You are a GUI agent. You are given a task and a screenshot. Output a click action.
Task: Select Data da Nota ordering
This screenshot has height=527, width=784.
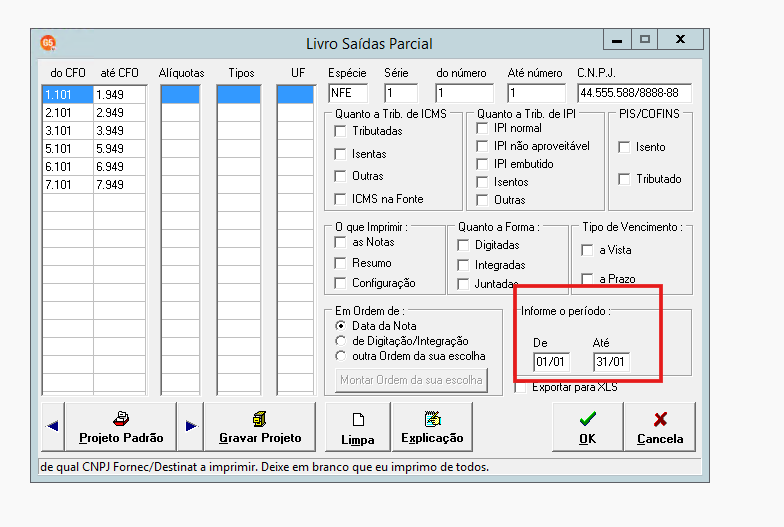pyautogui.click(x=340, y=326)
